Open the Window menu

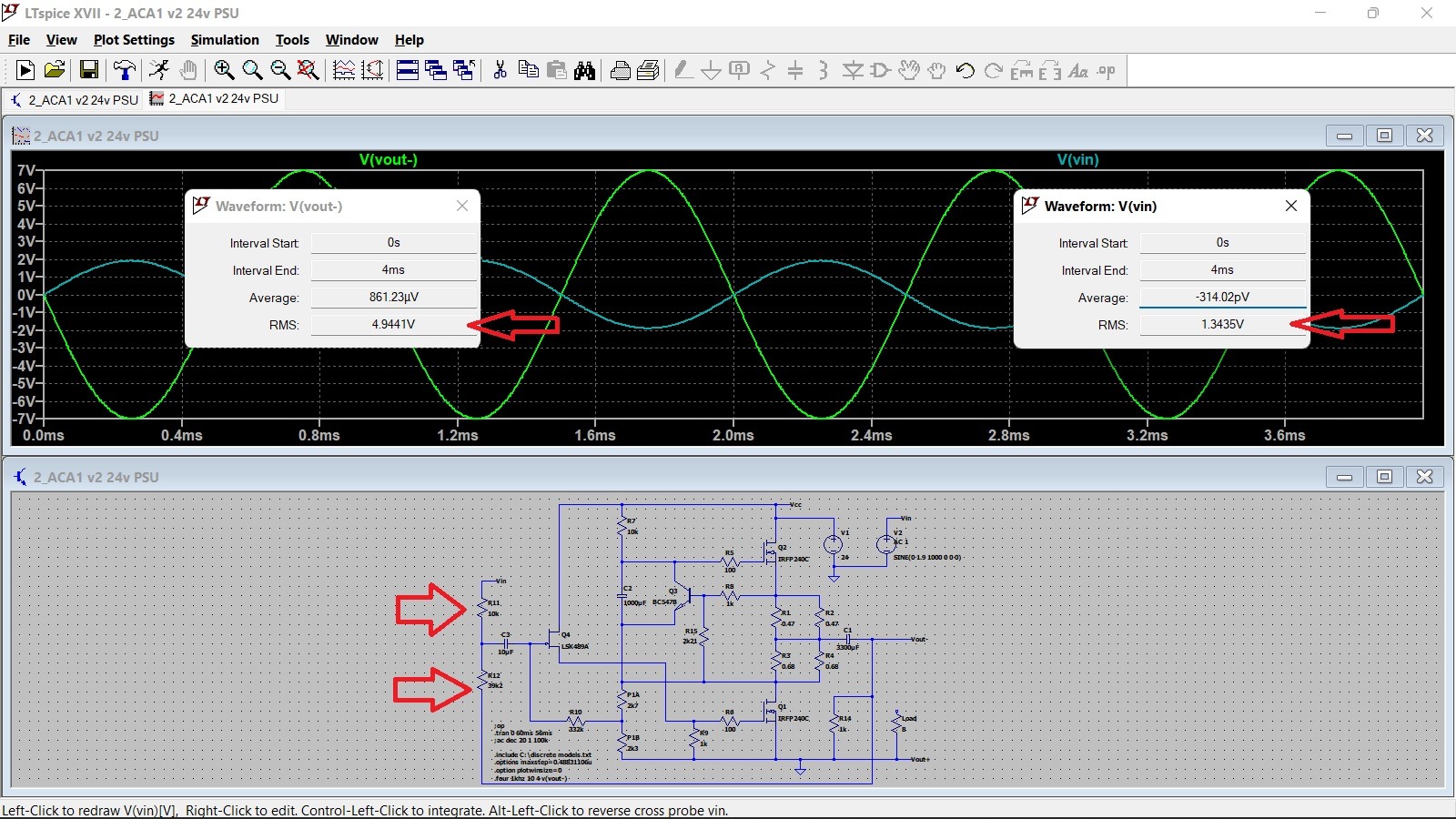(x=352, y=40)
